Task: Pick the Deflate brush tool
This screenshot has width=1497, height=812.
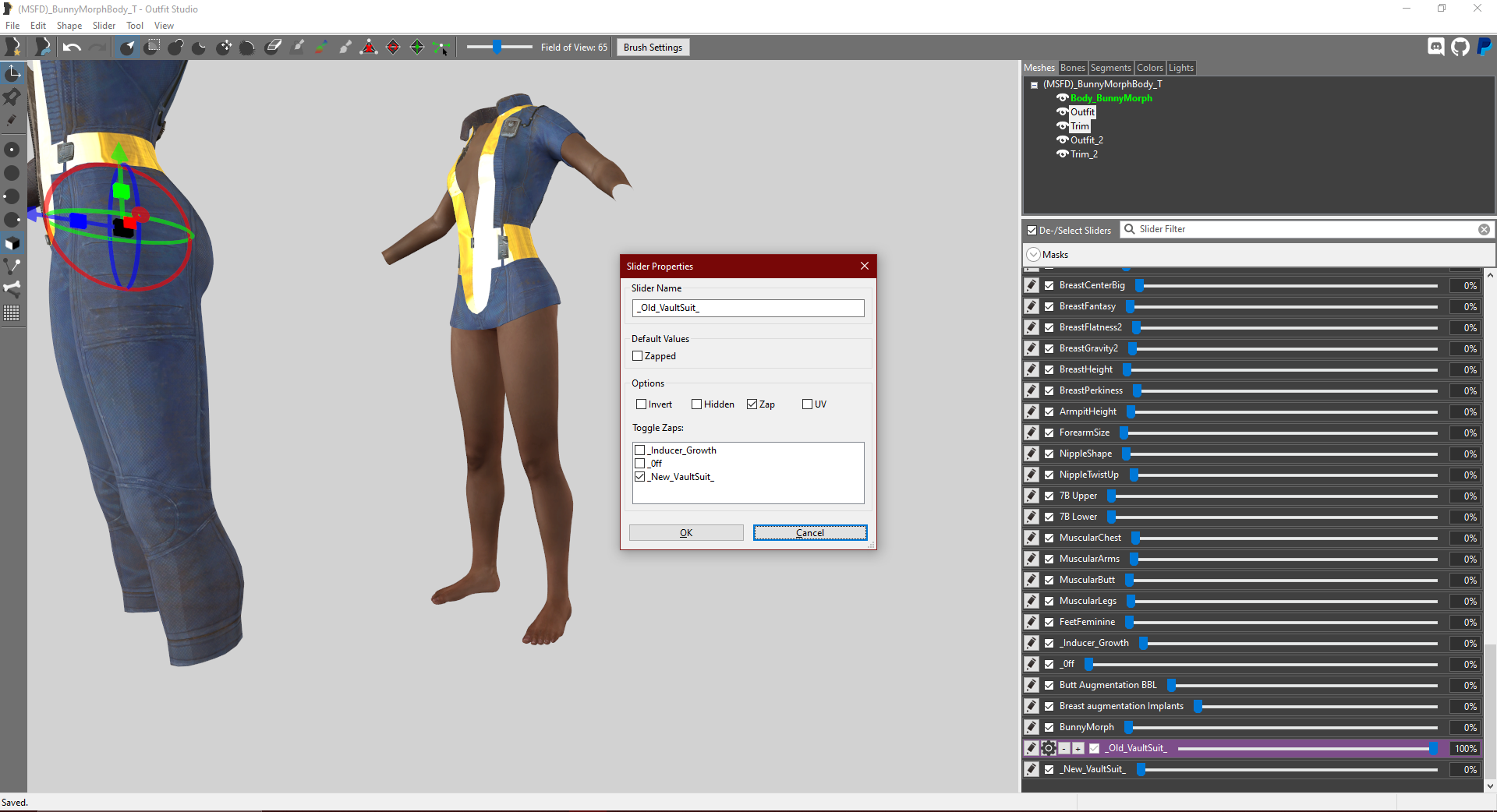Action: pos(200,48)
